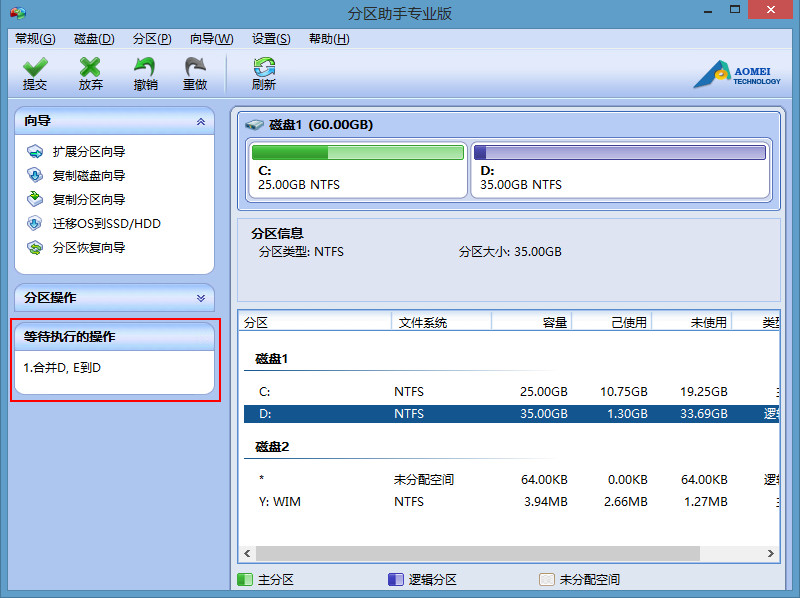This screenshot has height=598, width=800.
Task: Open the 复制分区向导 wizard
Action: point(88,200)
